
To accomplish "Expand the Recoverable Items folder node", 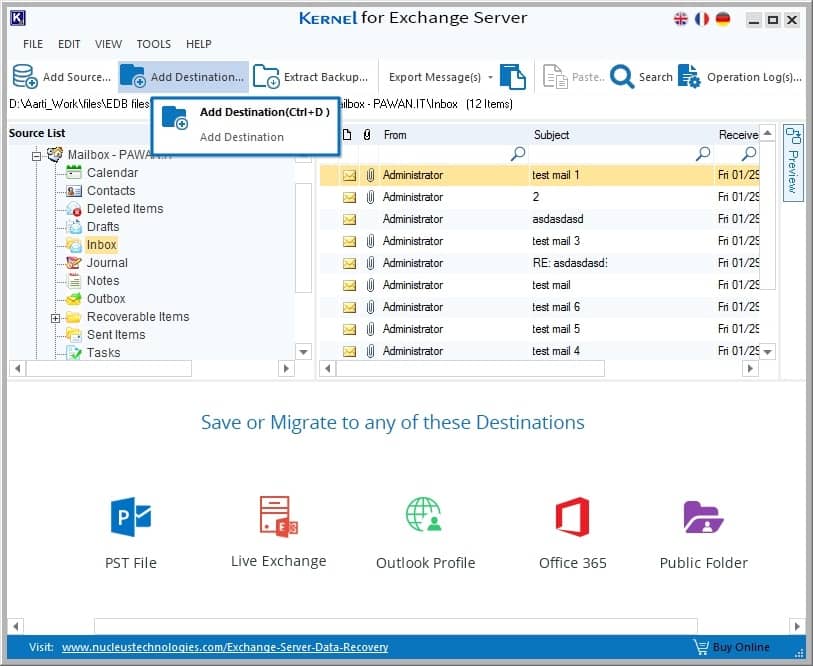I will point(55,318).
